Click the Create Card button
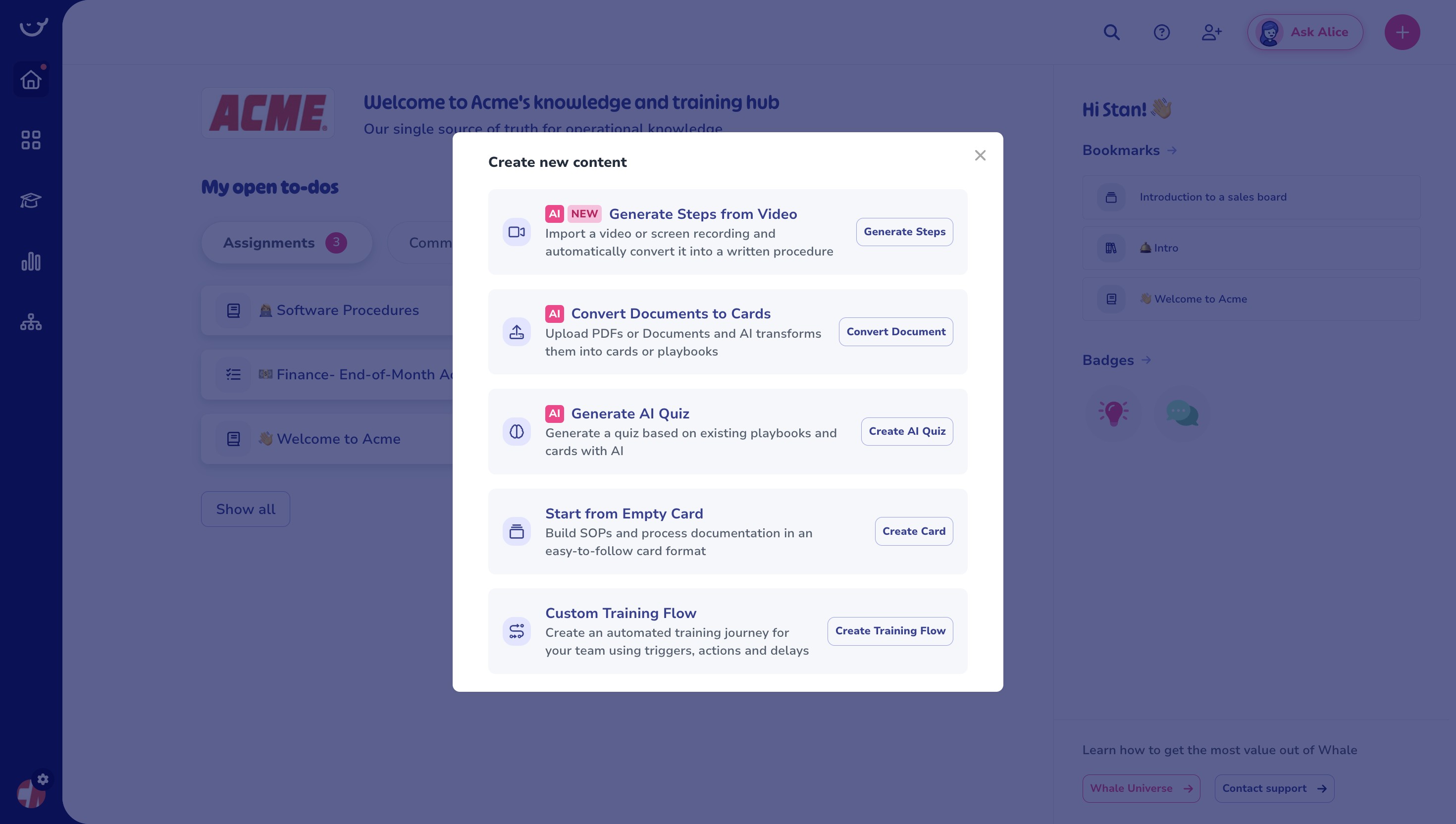 click(914, 531)
